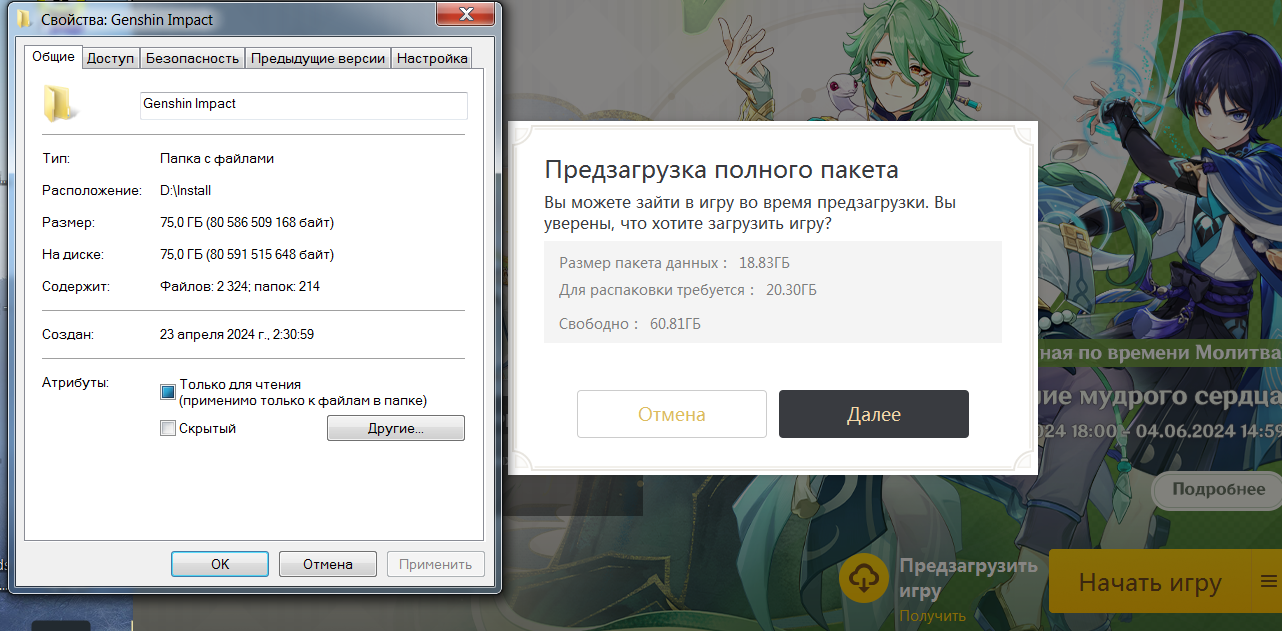Viewport: 1282px width, 631px height.
Task: Confirm the properties dialog with OK
Action: click(220, 564)
